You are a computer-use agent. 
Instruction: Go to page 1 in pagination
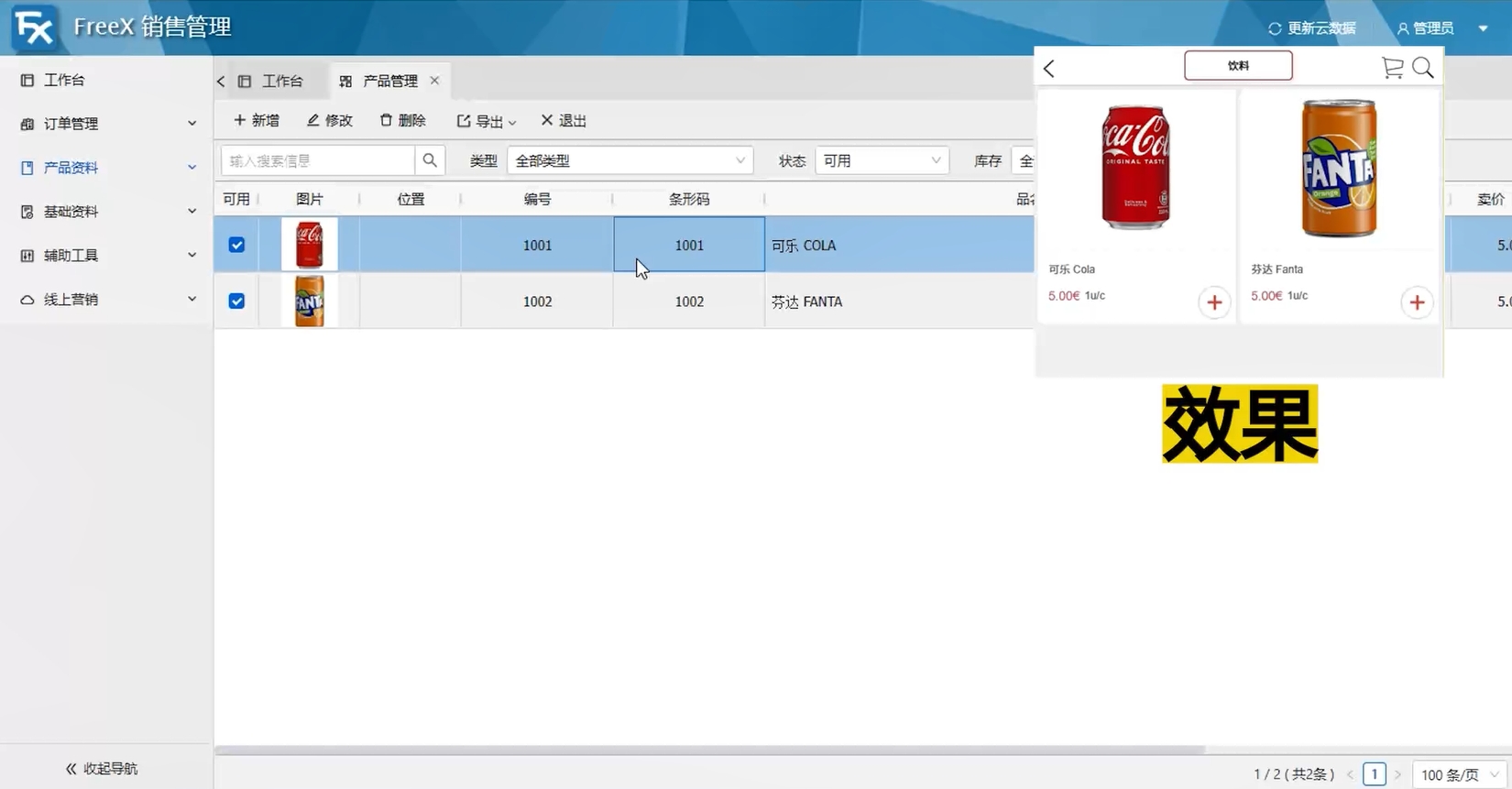tap(1375, 774)
